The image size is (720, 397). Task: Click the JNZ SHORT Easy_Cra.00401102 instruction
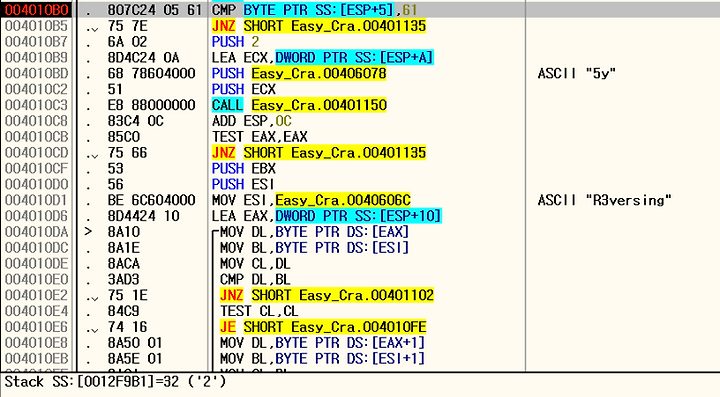(326, 295)
